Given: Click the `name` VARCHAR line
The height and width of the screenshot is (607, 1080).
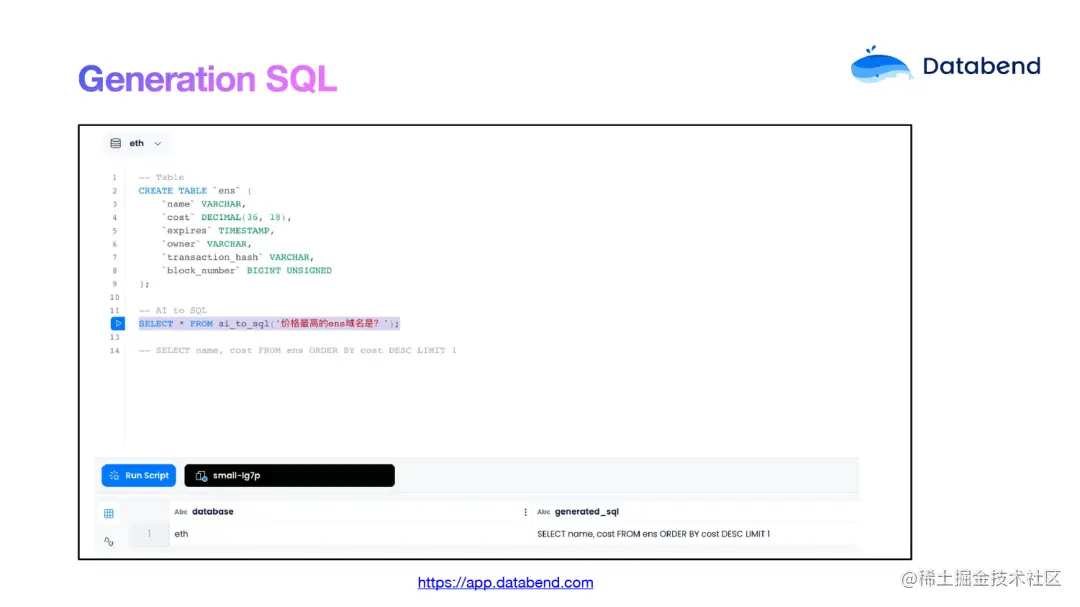Looking at the screenshot, I should point(204,204).
